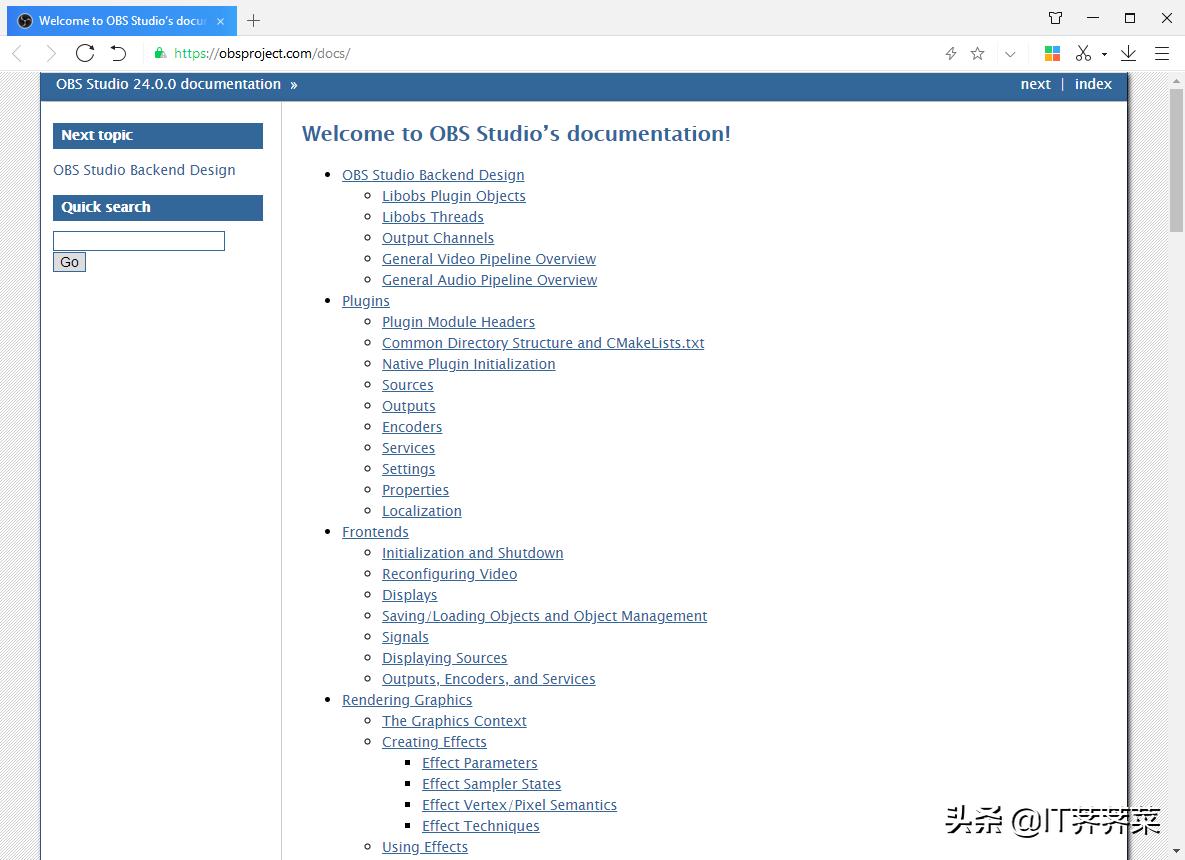Open 'Libobs Plugin Objects' link

tap(453, 196)
